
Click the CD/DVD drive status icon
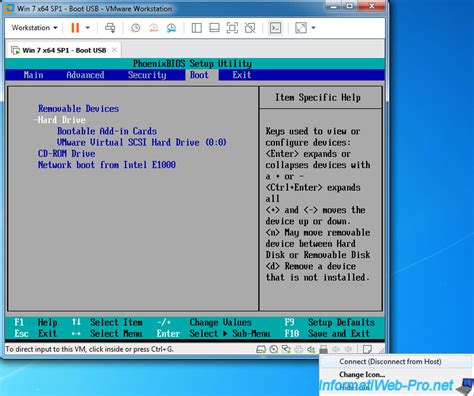point(274,349)
